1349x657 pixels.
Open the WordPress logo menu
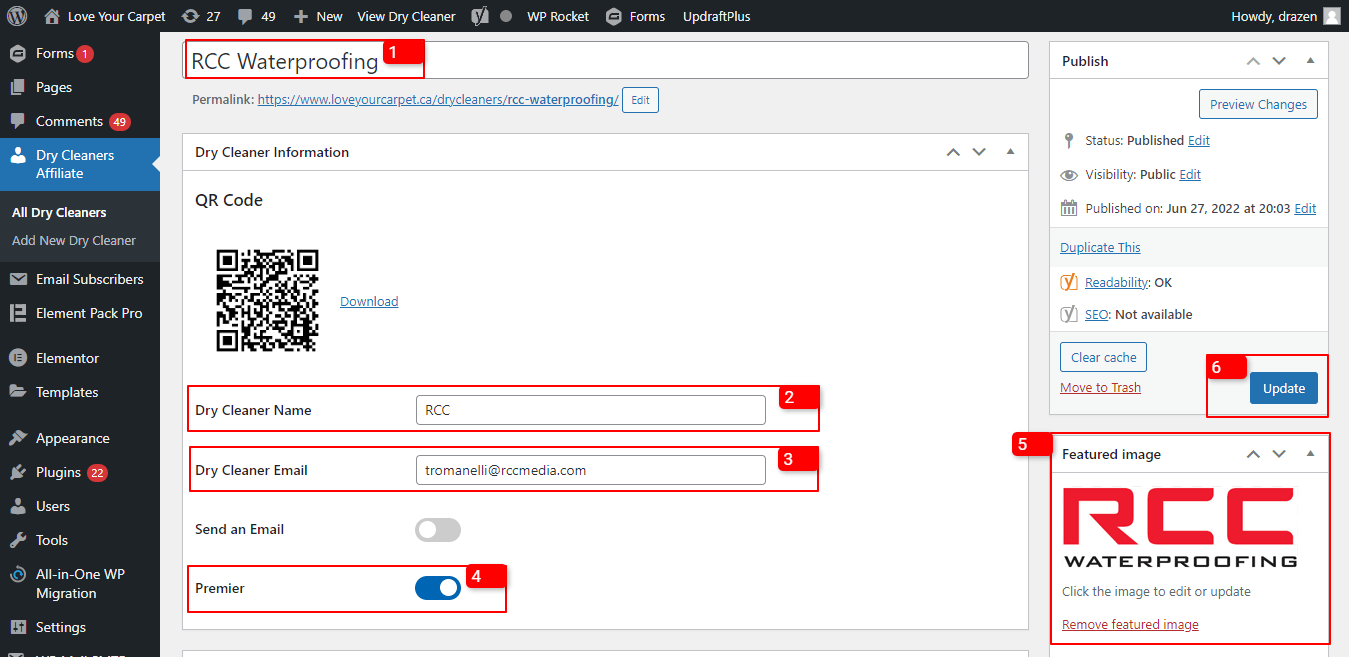pos(19,16)
